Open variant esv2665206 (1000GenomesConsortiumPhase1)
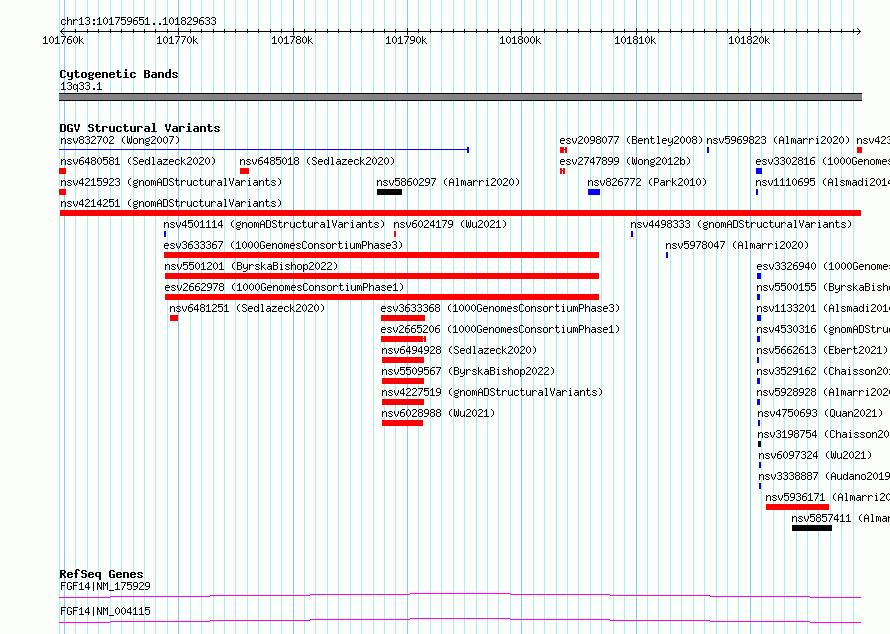Screen dimensions: 890x634 [x=500, y=329]
